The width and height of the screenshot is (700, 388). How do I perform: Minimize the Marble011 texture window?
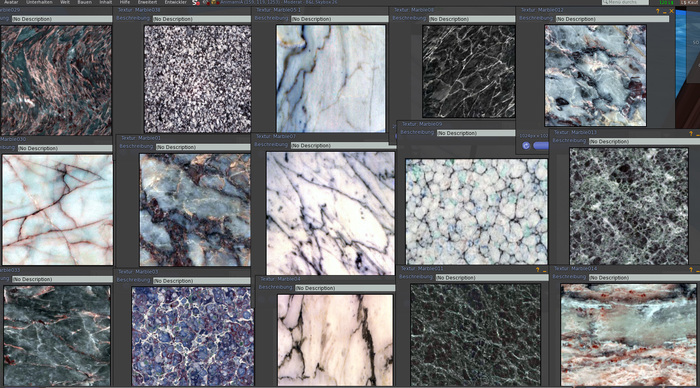(x=545, y=270)
